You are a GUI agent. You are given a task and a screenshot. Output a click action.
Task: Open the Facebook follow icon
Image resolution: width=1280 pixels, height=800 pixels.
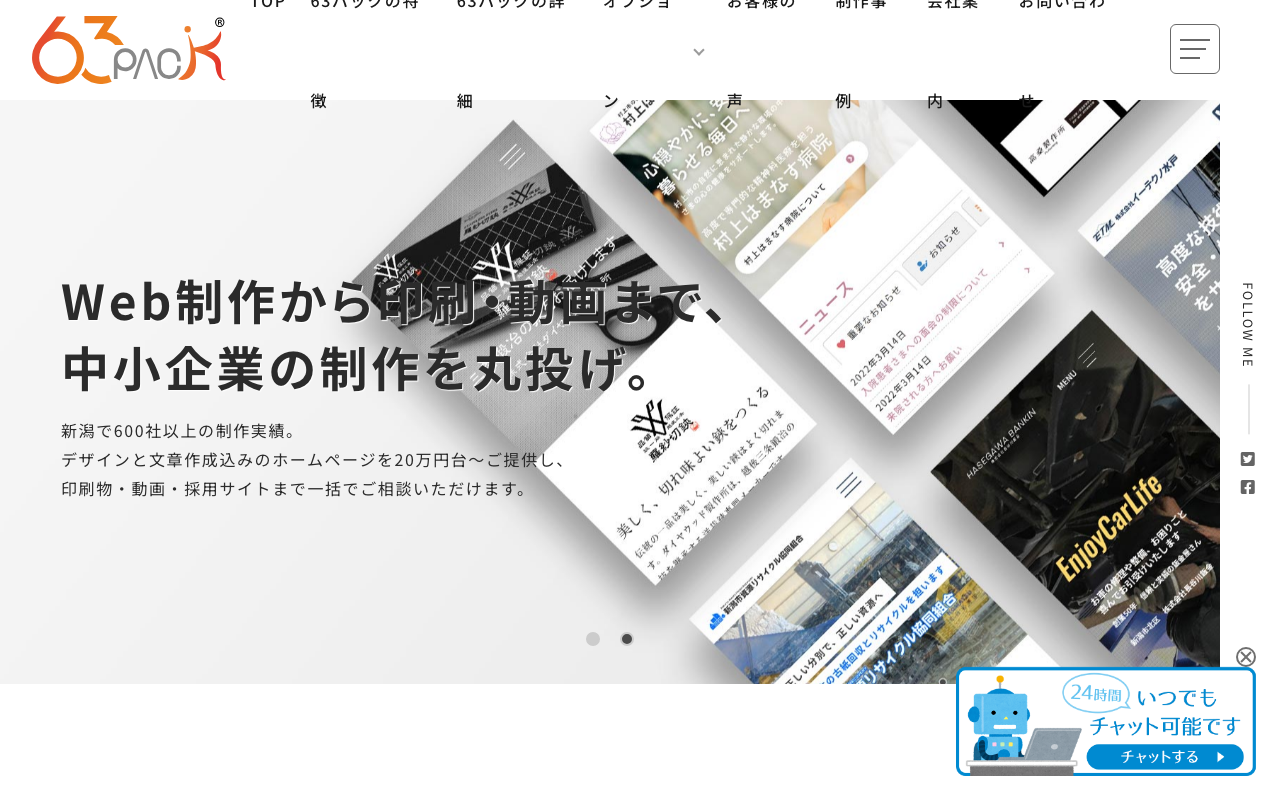click(1248, 487)
